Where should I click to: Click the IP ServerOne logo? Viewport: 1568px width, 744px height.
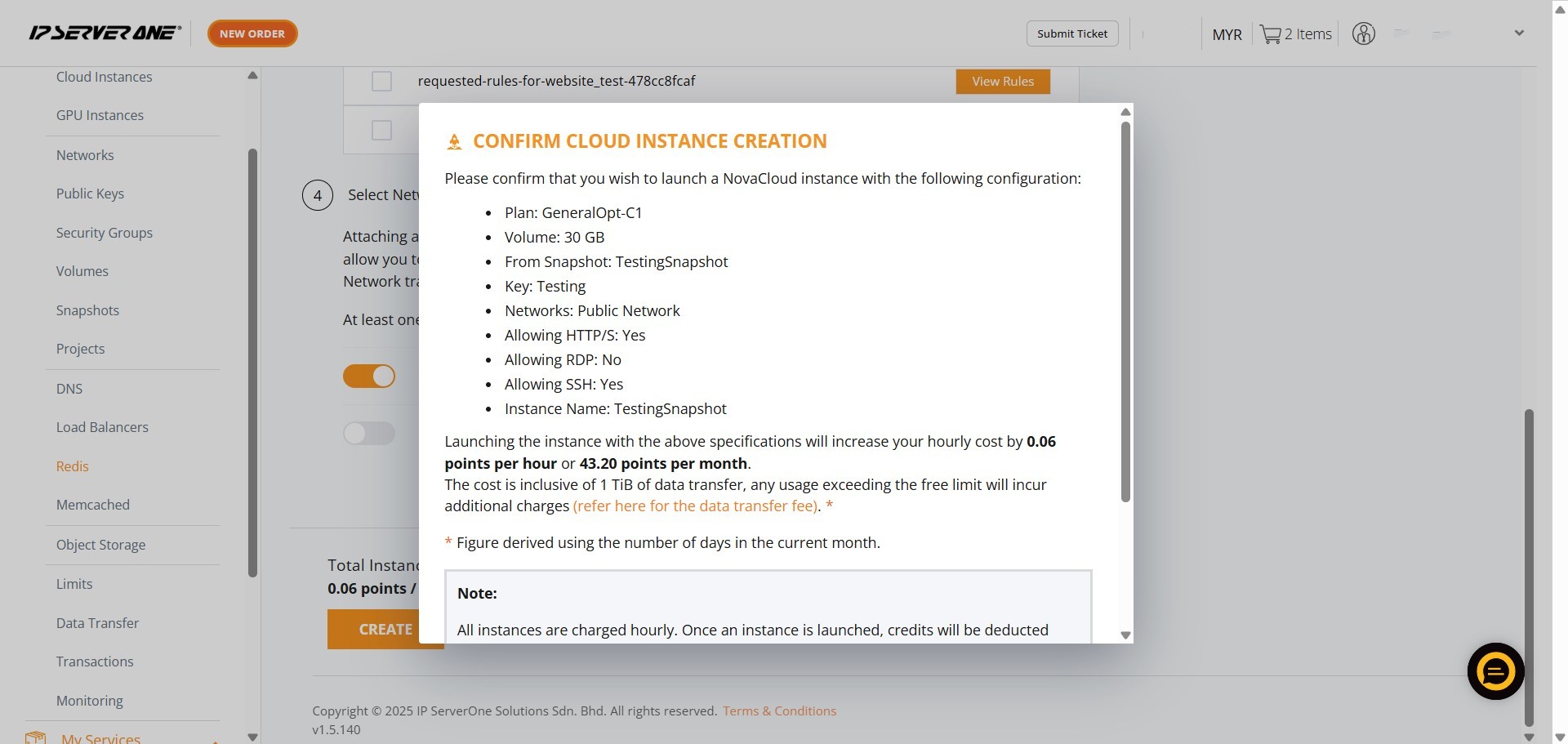click(105, 33)
